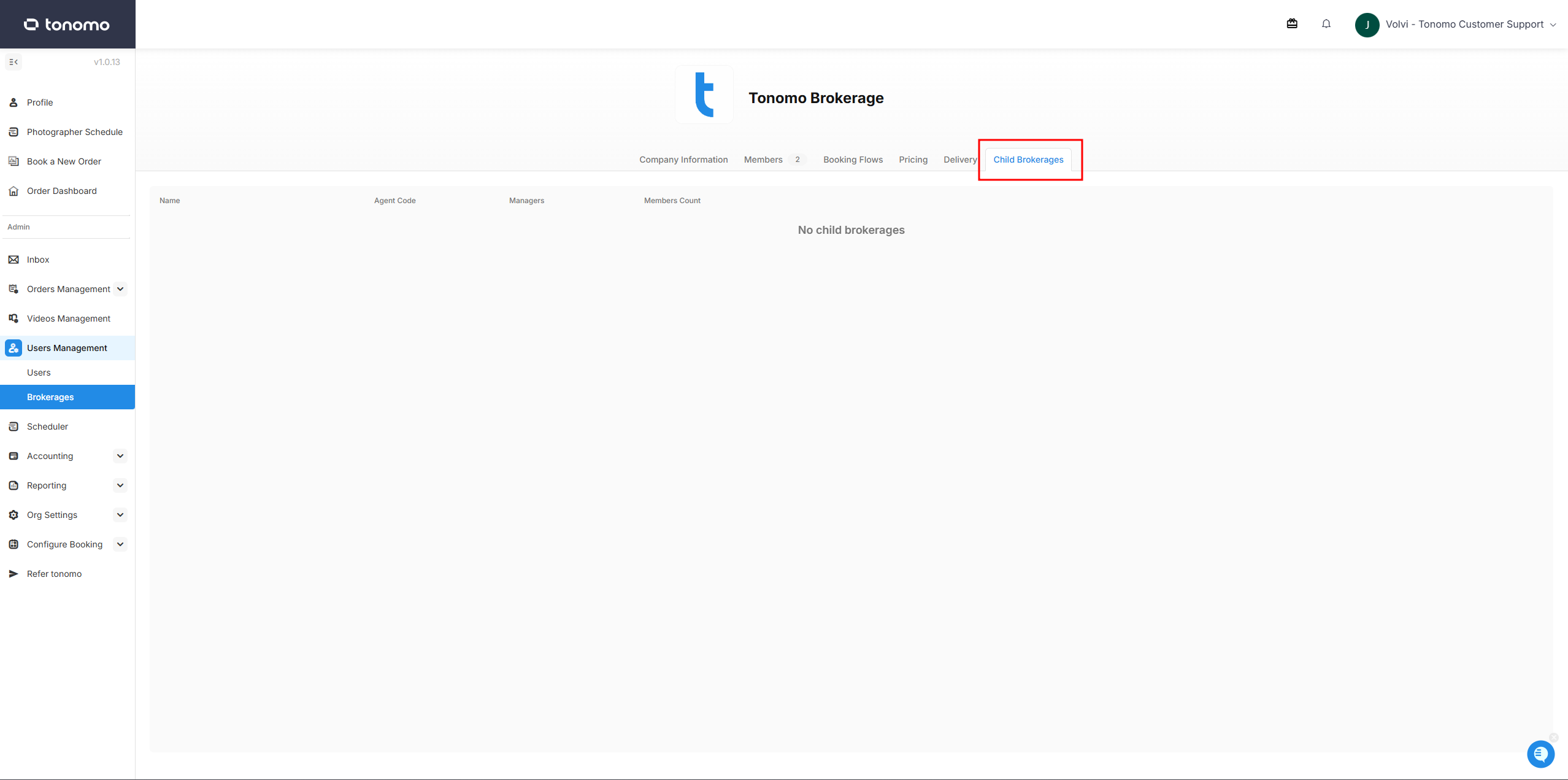Image resolution: width=1568 pixels, height=780 pixels.
Task: Expand the Orders Management submenu chevron
Action: tap(120, 289)
